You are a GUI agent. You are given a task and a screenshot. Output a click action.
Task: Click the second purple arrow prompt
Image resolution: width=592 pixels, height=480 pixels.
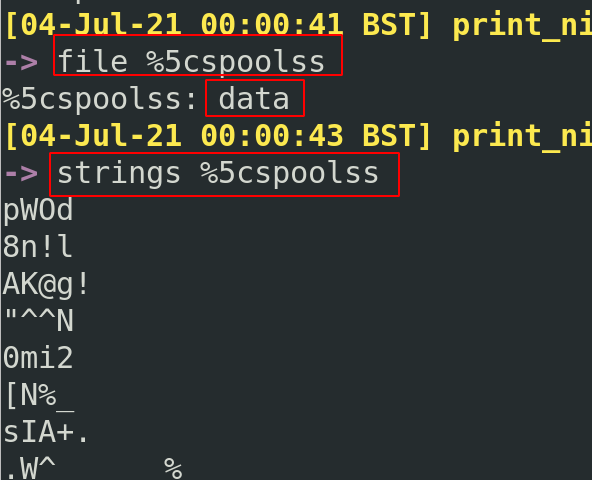click(21, 174)
